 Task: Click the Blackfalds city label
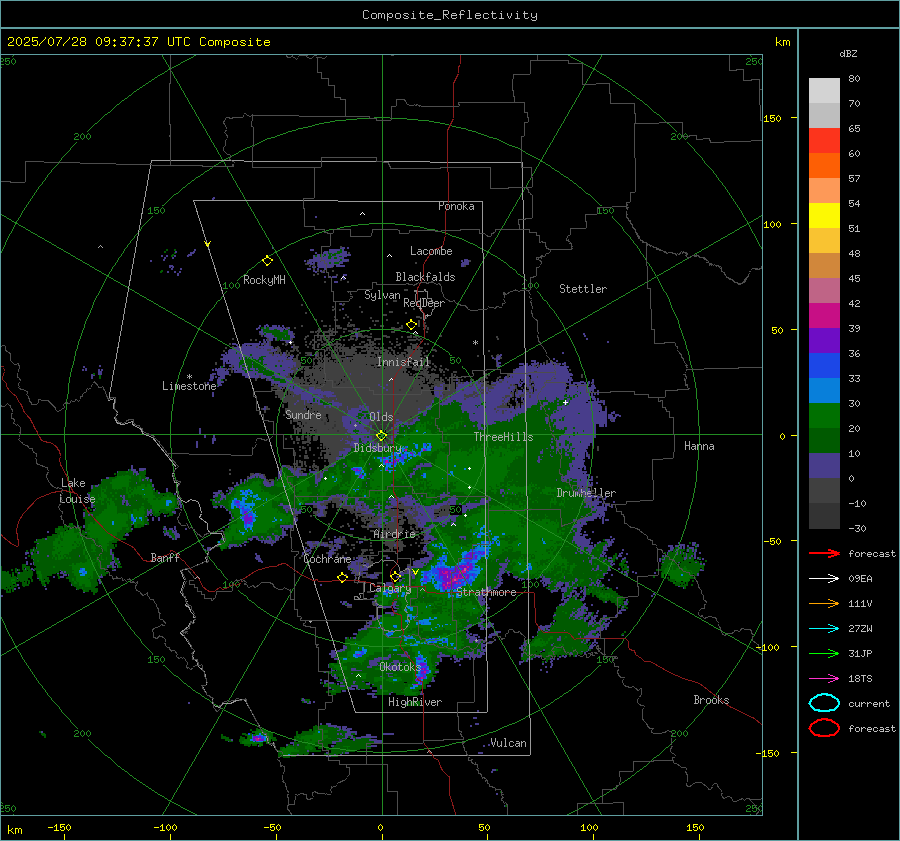(x=425, y=277)
